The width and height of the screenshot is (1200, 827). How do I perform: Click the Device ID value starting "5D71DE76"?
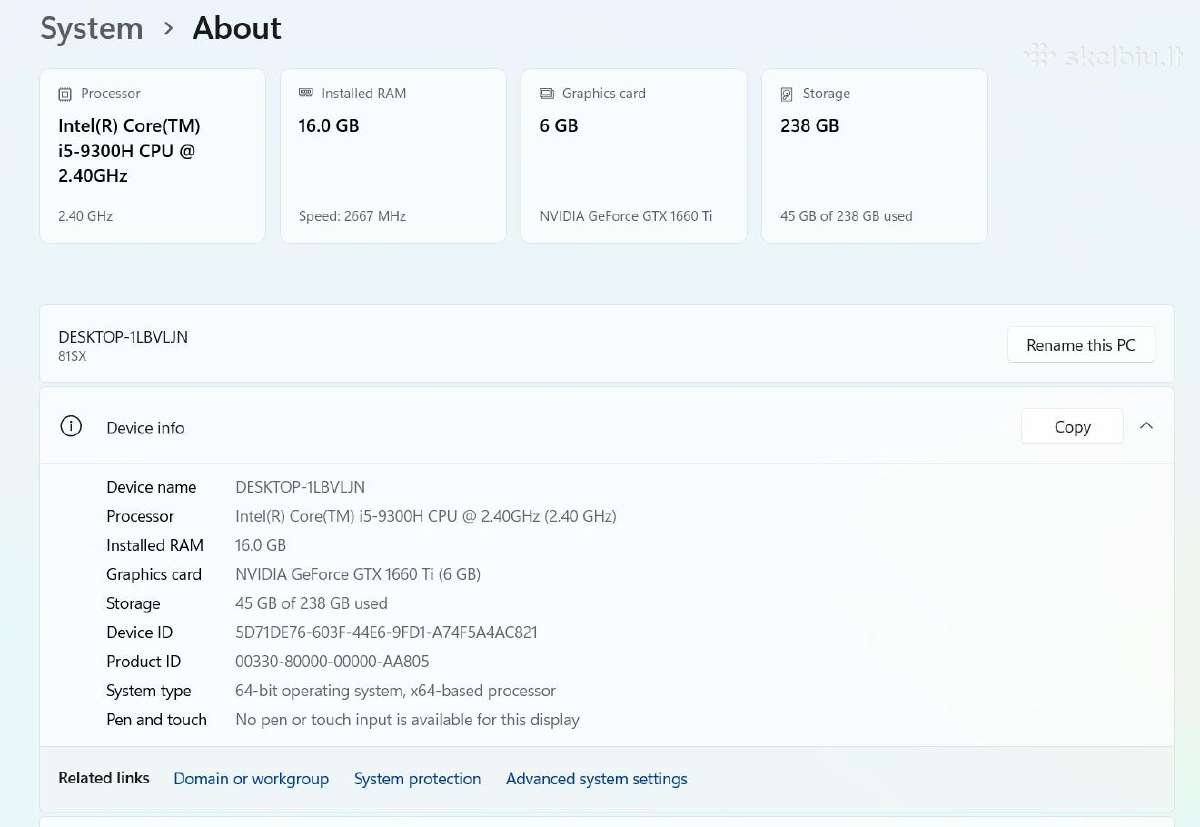[386, 632]
